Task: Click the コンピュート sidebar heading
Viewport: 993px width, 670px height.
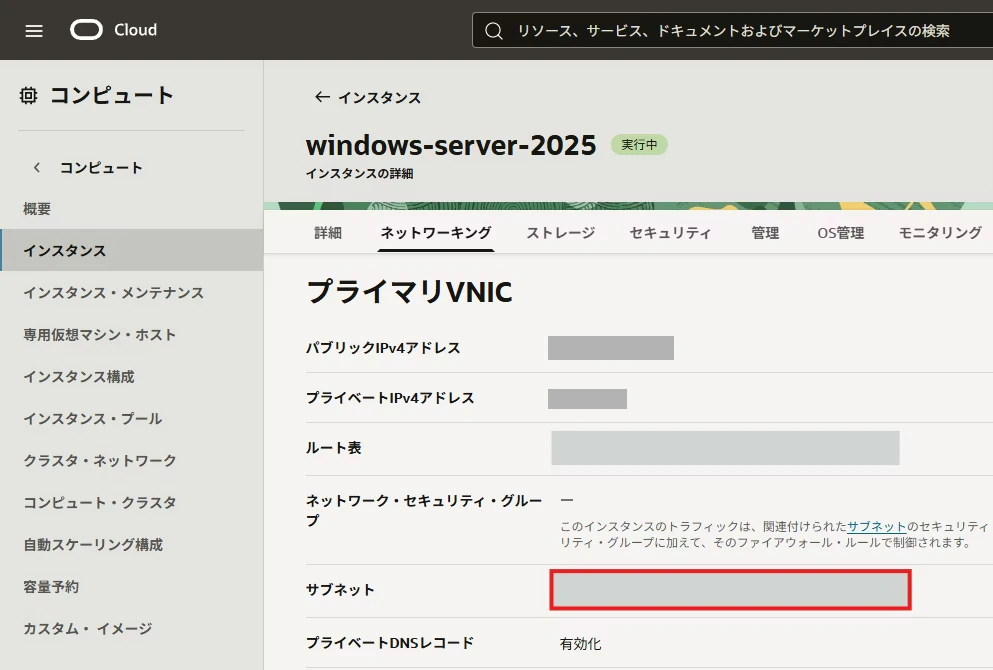Action: pyautogui.click(x=111, y=96)
